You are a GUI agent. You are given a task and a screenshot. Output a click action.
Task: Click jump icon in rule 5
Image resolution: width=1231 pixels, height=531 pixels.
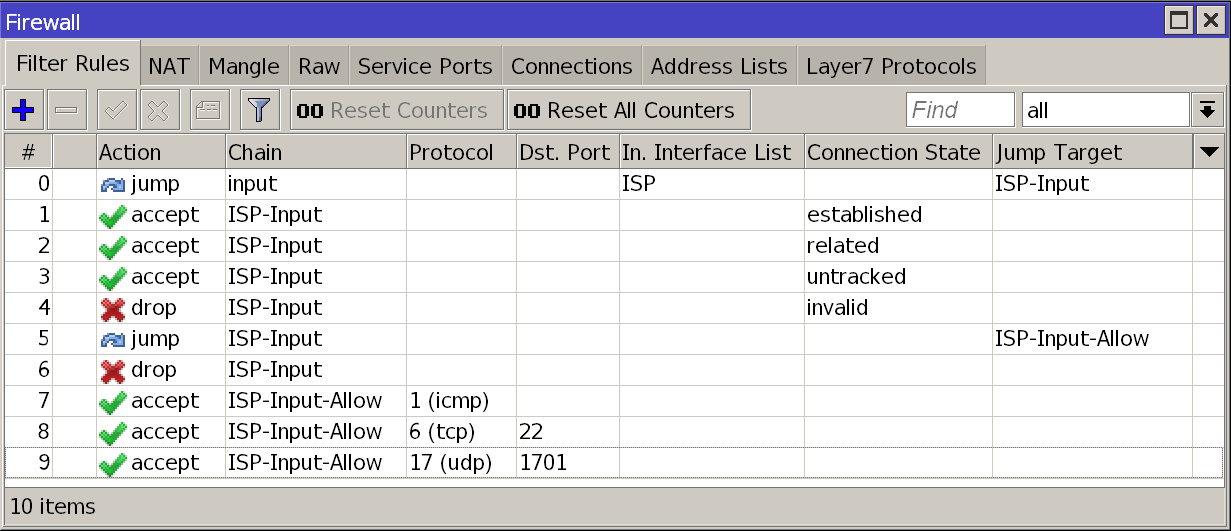(114, 340)
